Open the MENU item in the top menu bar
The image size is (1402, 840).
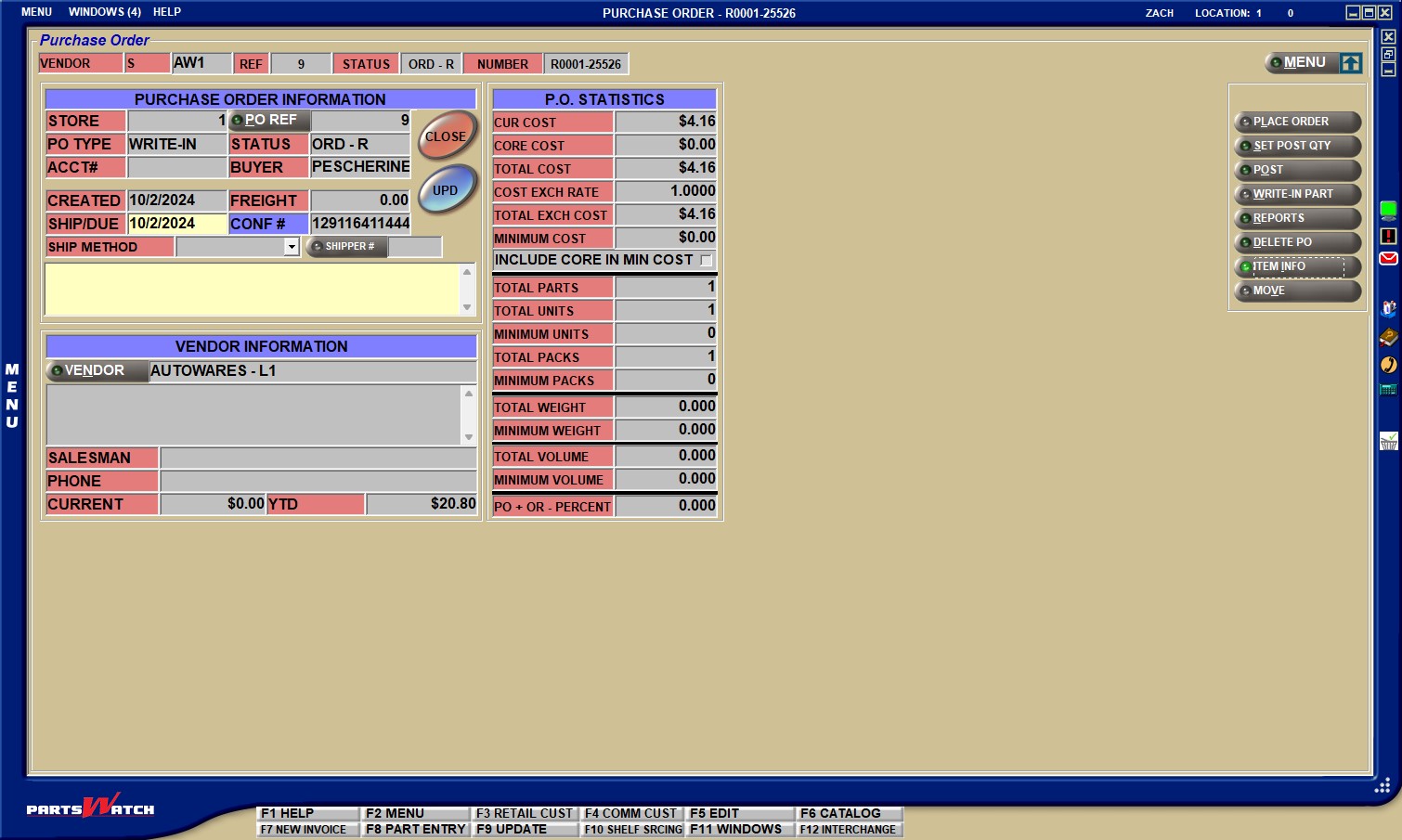[x=35, y=11]
